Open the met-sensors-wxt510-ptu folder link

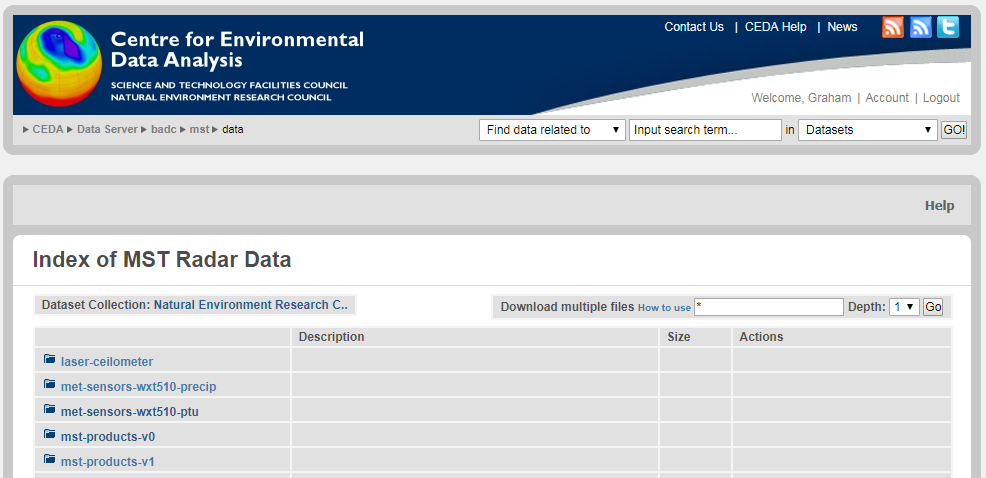130,412
